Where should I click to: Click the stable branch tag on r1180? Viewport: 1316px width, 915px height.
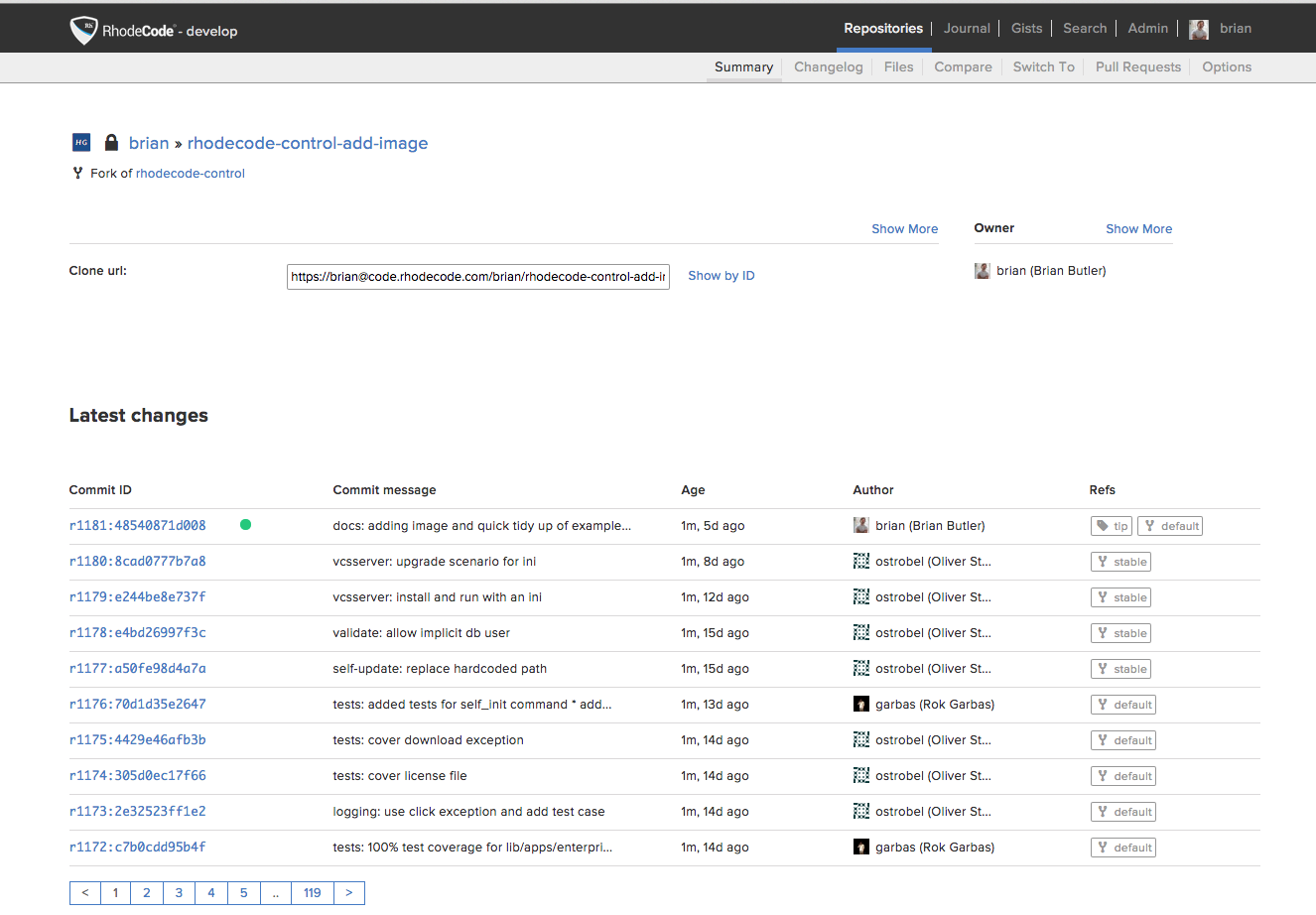point(1121,562)
